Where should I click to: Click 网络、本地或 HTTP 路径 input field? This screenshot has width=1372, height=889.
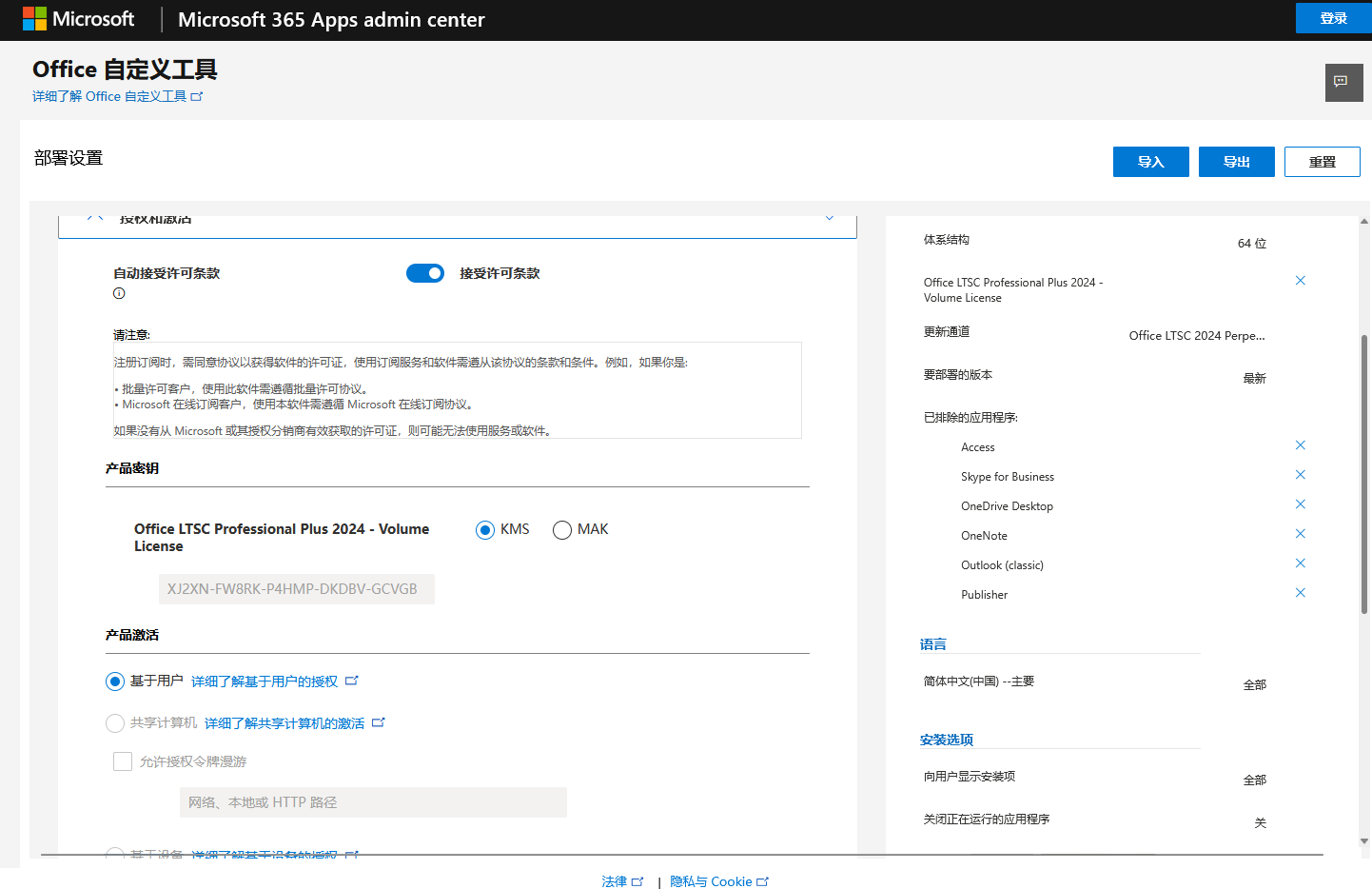373,802
